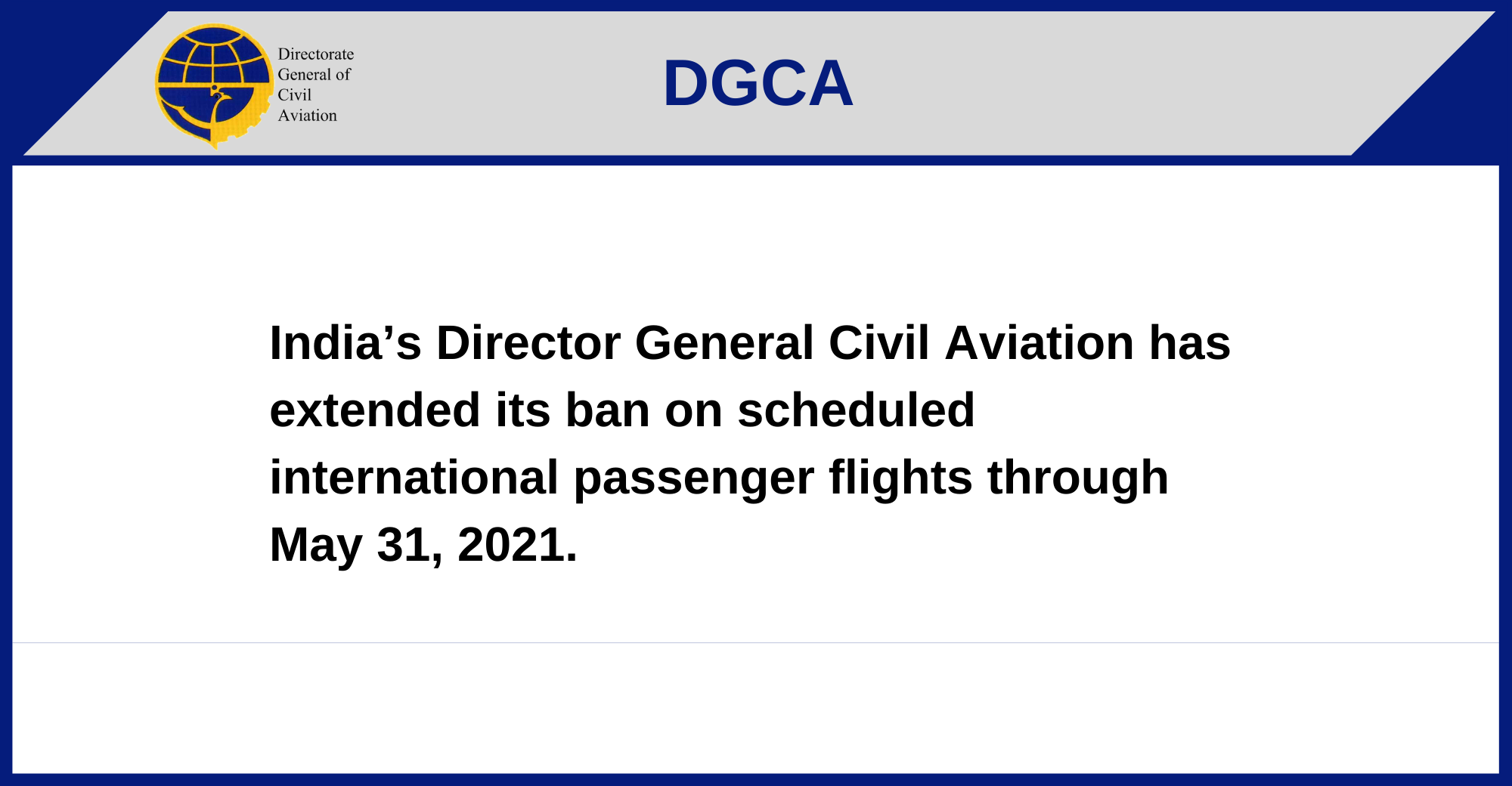Click the word "international" in the announcement
1512x786 pixels.
414,478
